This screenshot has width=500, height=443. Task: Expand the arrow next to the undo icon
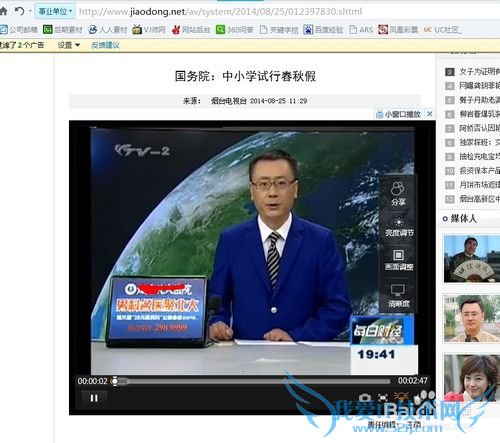click(30, 11)
